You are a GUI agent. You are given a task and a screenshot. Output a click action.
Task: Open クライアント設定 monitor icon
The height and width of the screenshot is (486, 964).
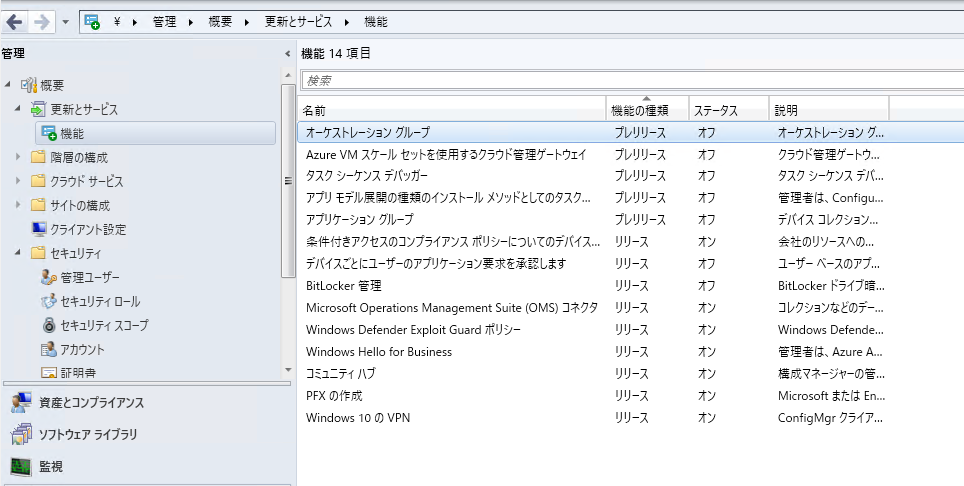pos(39,229)
